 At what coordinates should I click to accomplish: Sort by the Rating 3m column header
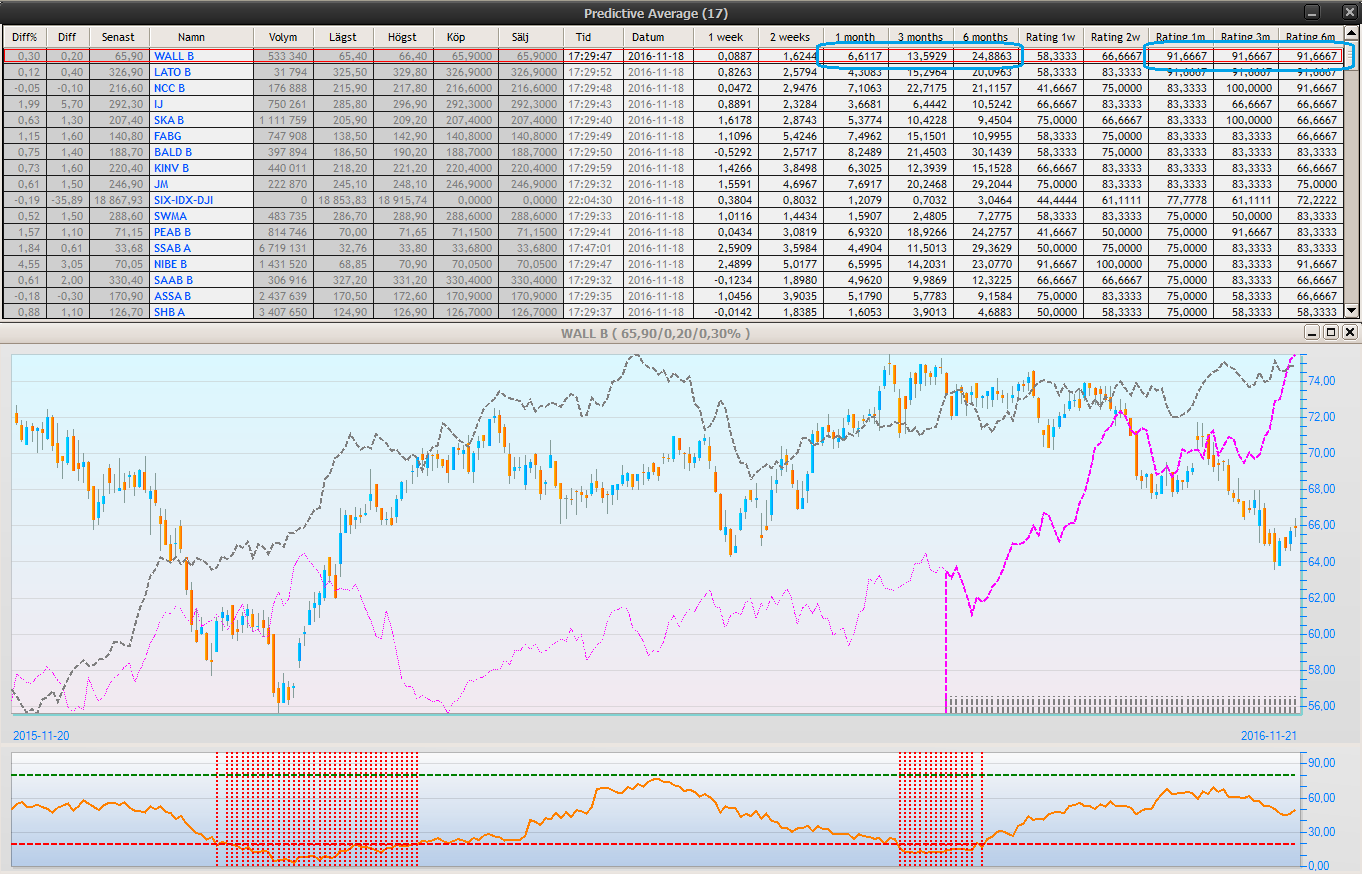pyautogui.click(x=1245, y=37)
